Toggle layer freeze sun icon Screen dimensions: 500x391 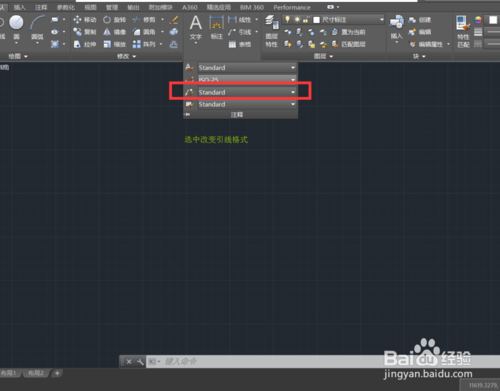click(296, 20)
